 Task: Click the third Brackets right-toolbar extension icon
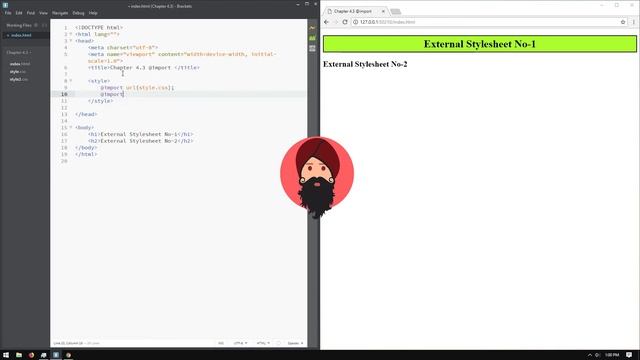(x=312, y=49)
